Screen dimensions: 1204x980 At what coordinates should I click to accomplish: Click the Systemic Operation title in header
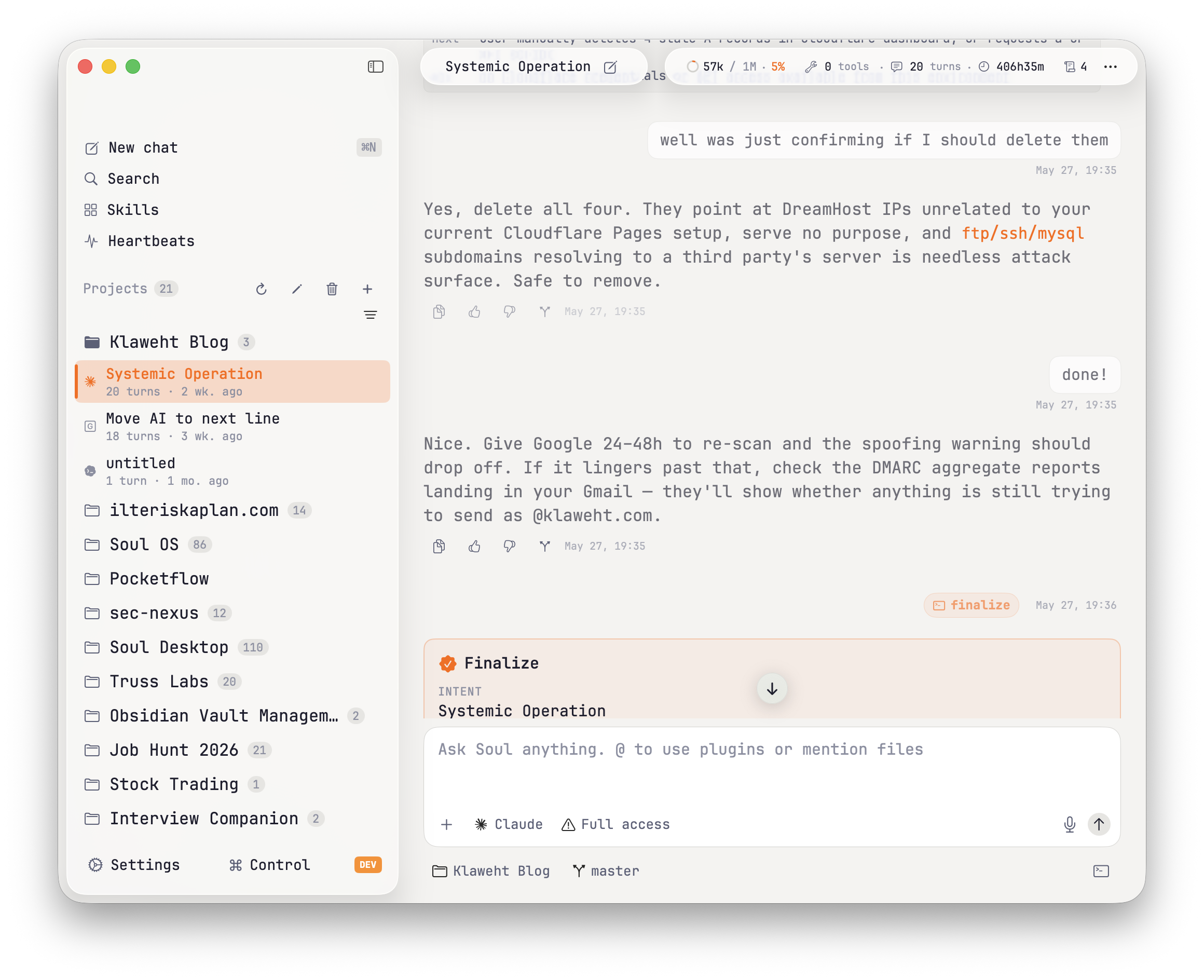tap(517, 66)
